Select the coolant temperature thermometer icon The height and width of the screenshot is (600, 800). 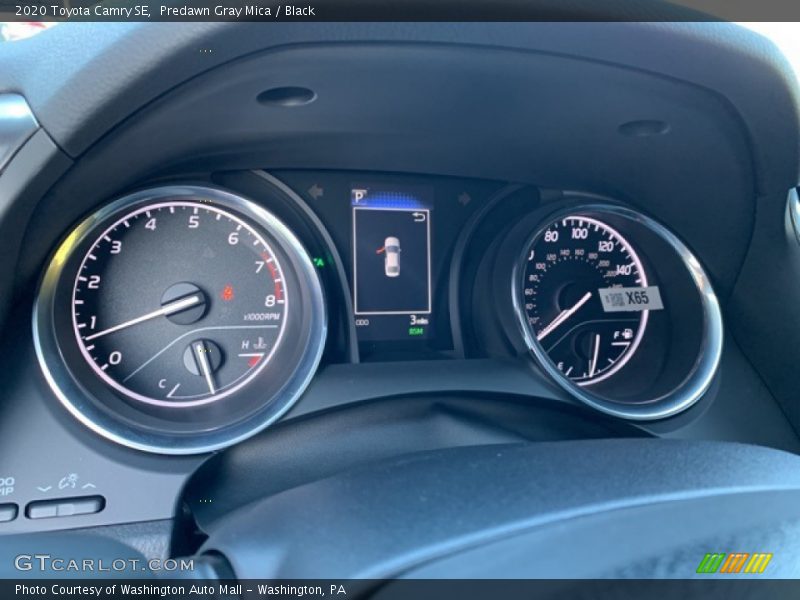(258, 343)
